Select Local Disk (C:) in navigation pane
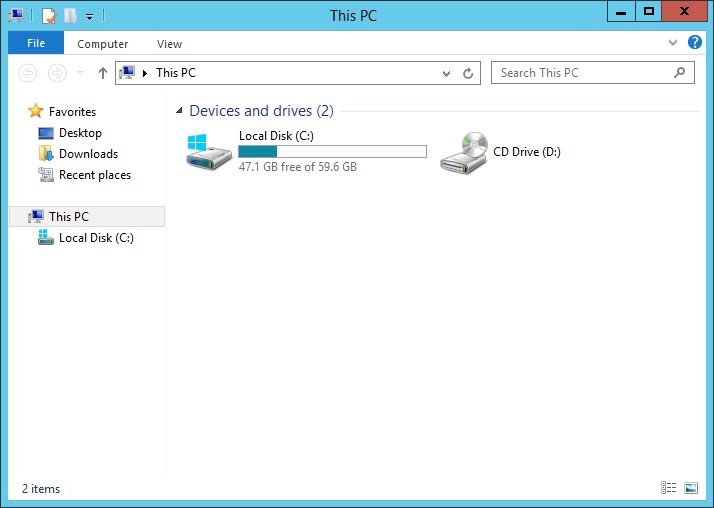This screenshot has height=508, width=714. (x=95, y=238)
